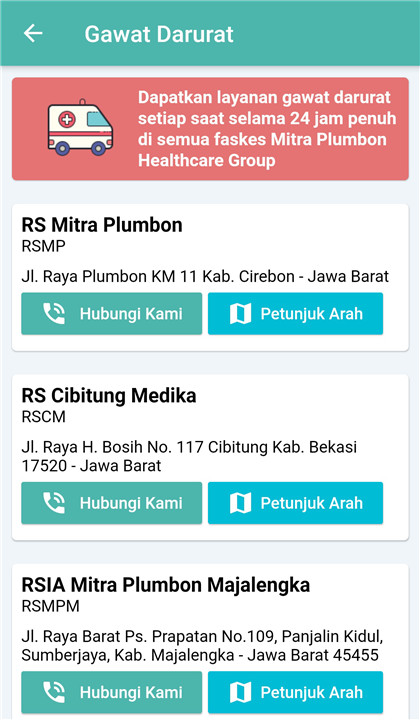
Task: Tap phone icon for RS Cibitung Medika
Action: tap(54, 503)
